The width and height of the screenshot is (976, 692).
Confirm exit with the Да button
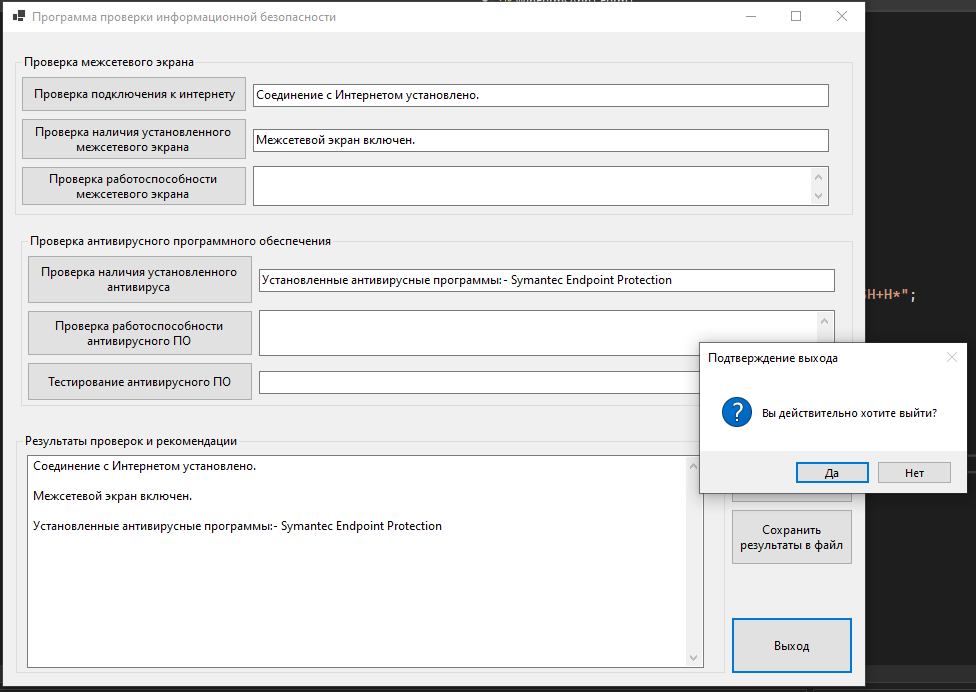point(832,472)
